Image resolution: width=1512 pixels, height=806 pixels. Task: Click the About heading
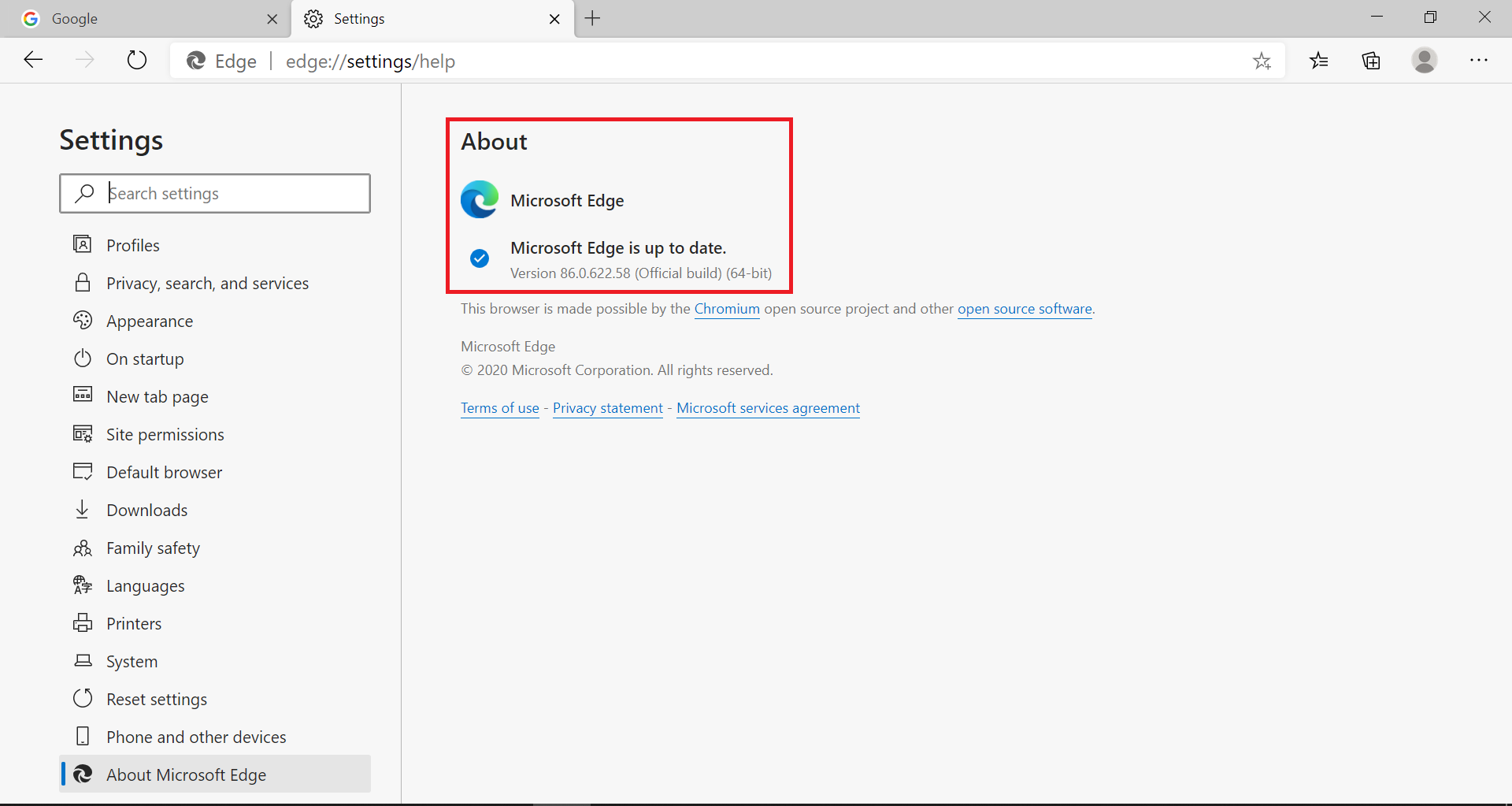tap(494, 142)
